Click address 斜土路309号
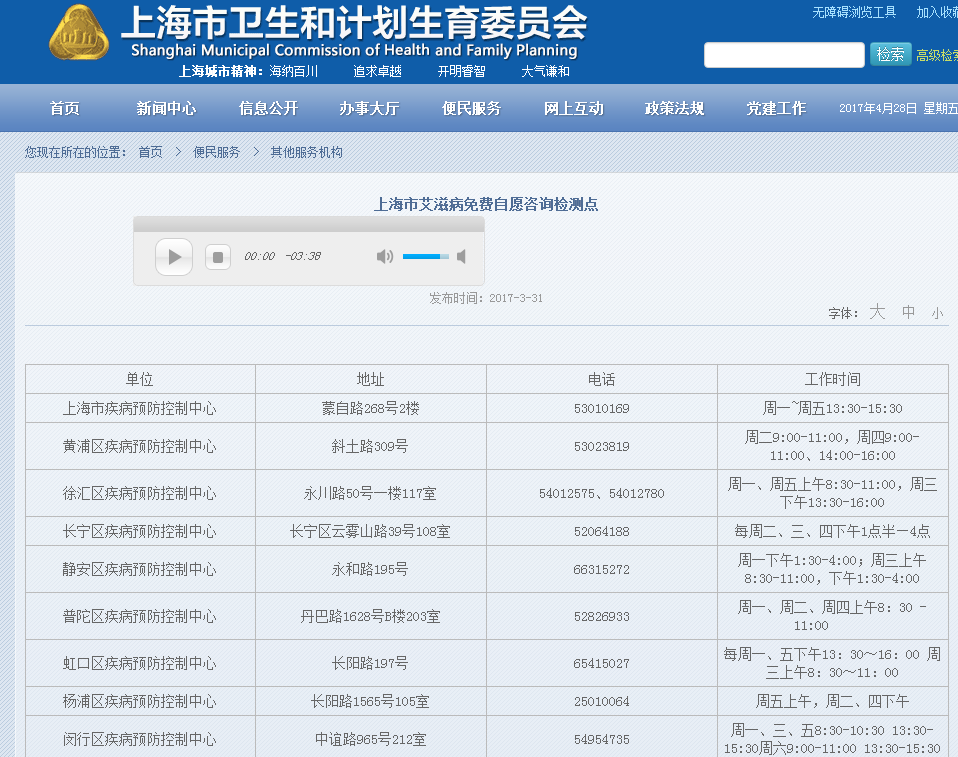The image size is (958, 757). 370,446
